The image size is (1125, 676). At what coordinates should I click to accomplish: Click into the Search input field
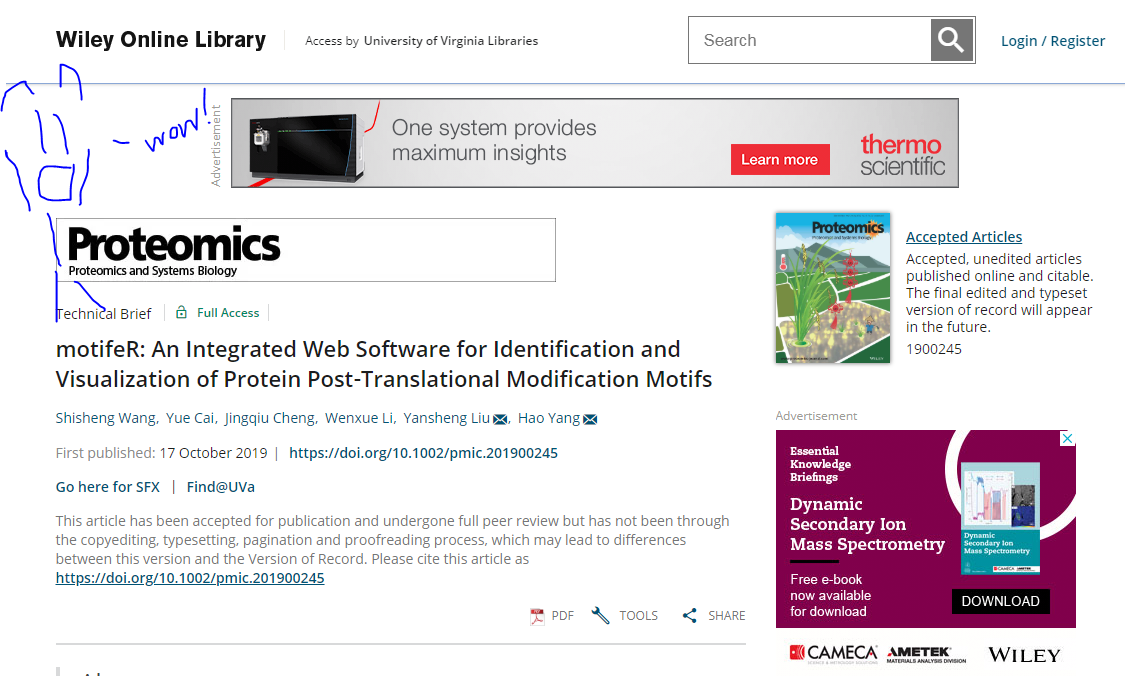point(810,41)
